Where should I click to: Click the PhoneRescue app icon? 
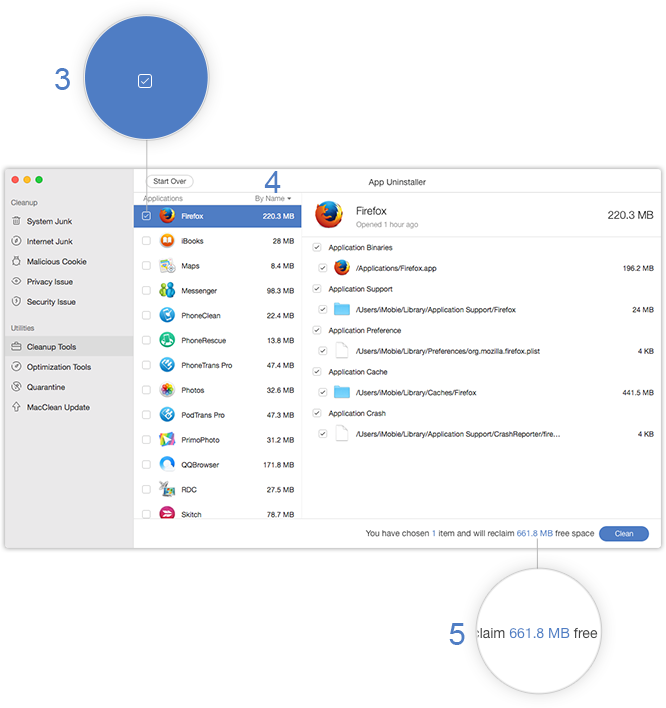coord(167,340)
